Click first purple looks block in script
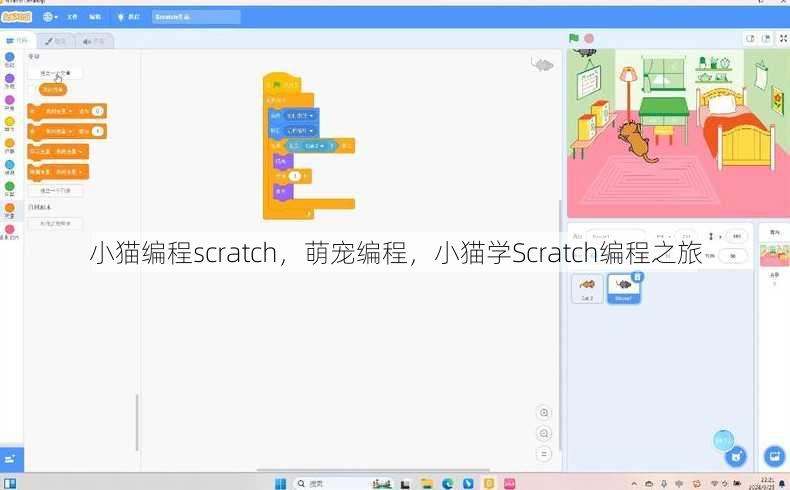790x490 pixels. 283,161
